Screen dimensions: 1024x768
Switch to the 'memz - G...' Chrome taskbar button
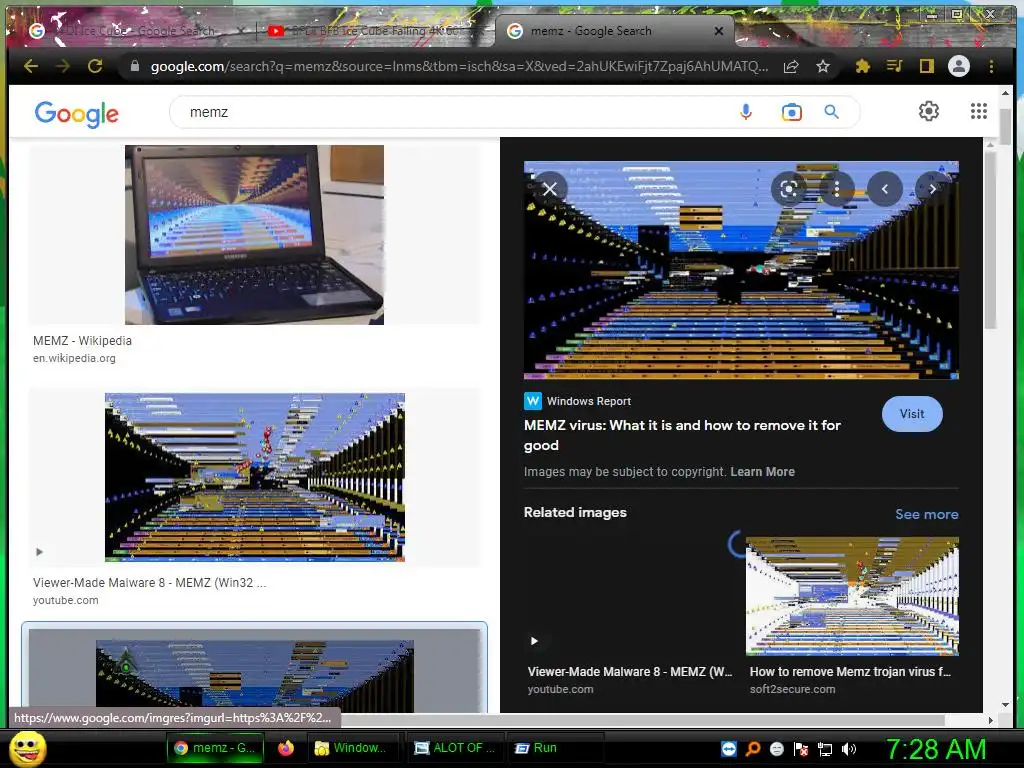pos(215,748)
